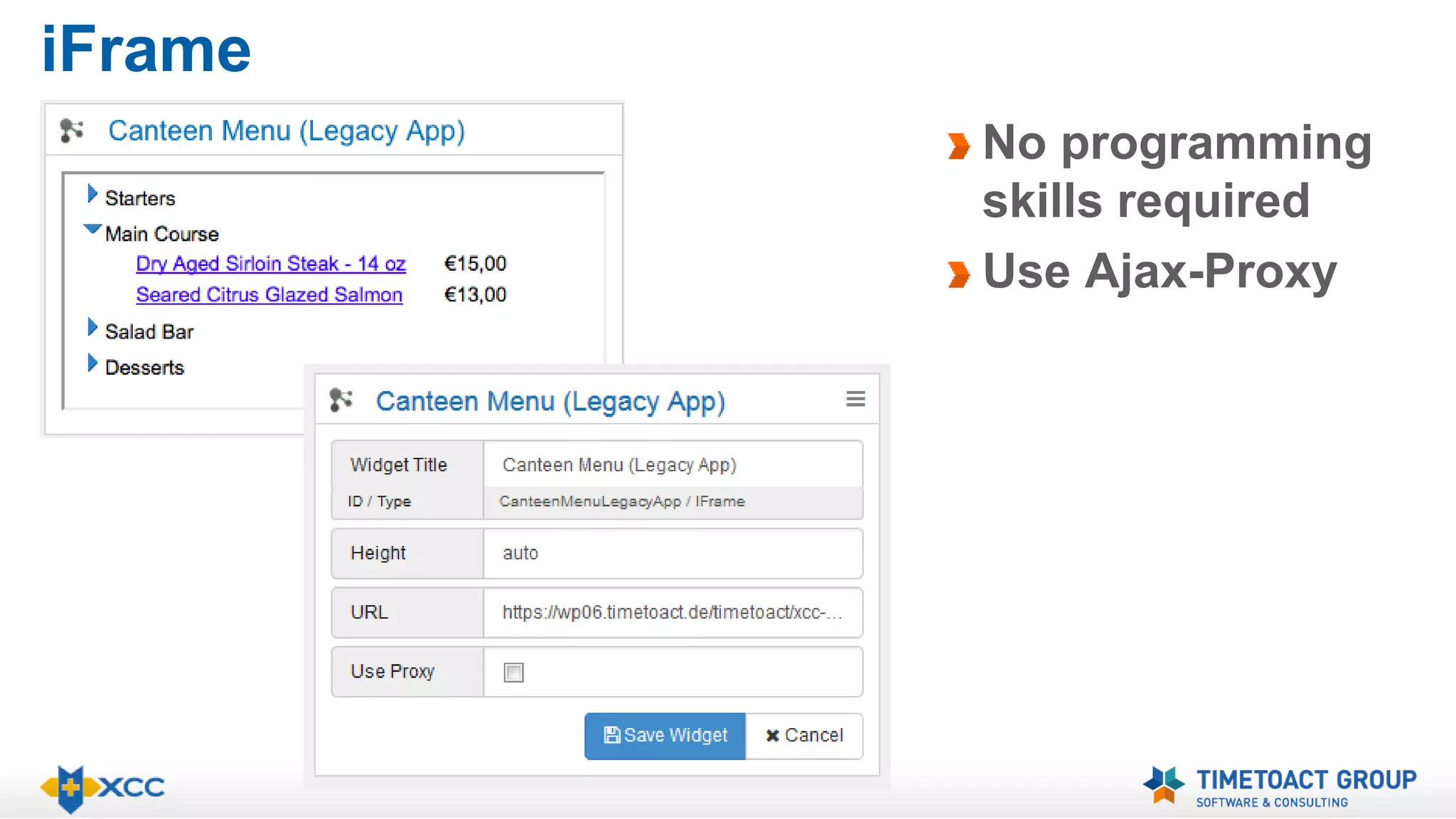The image size is (1456, 819).
Task: Click the Cancel button
Action: pos(804,736)
